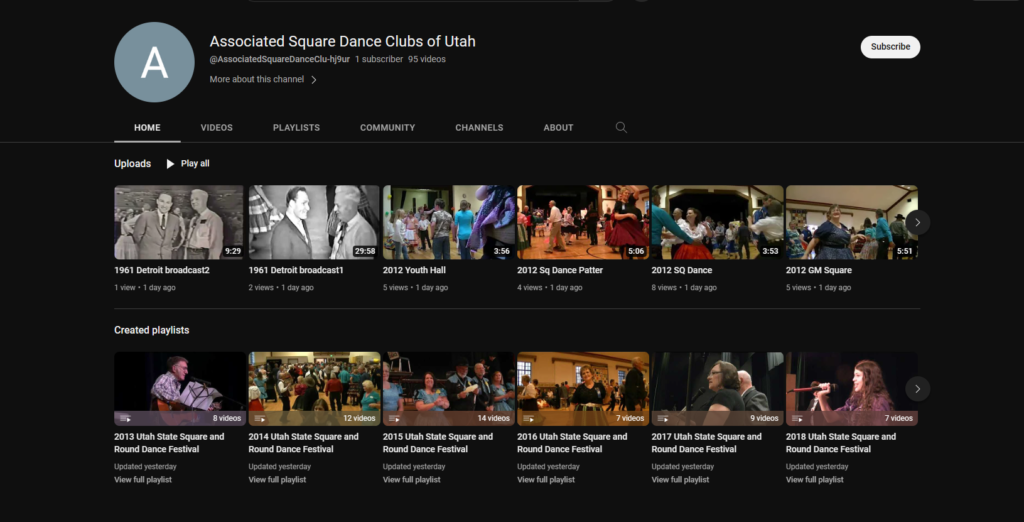The image size is (1024, 522).
Task: View full playlist for 2013 festival
Action: point(143,480)
